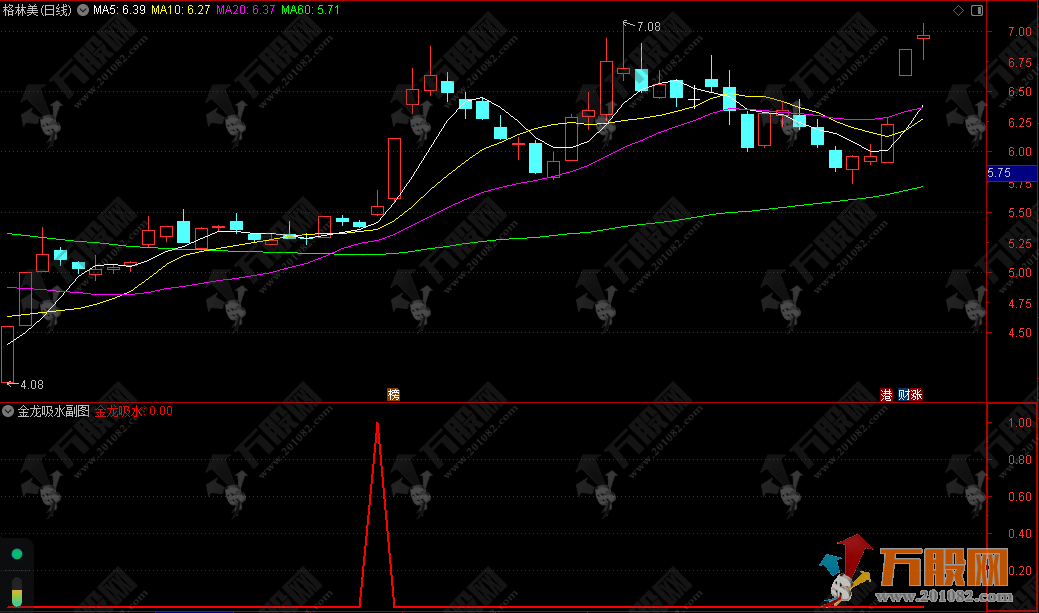Toggle the side panel layout icon
This screenshot has width=1039, height=613.
(x=977, y=10)
